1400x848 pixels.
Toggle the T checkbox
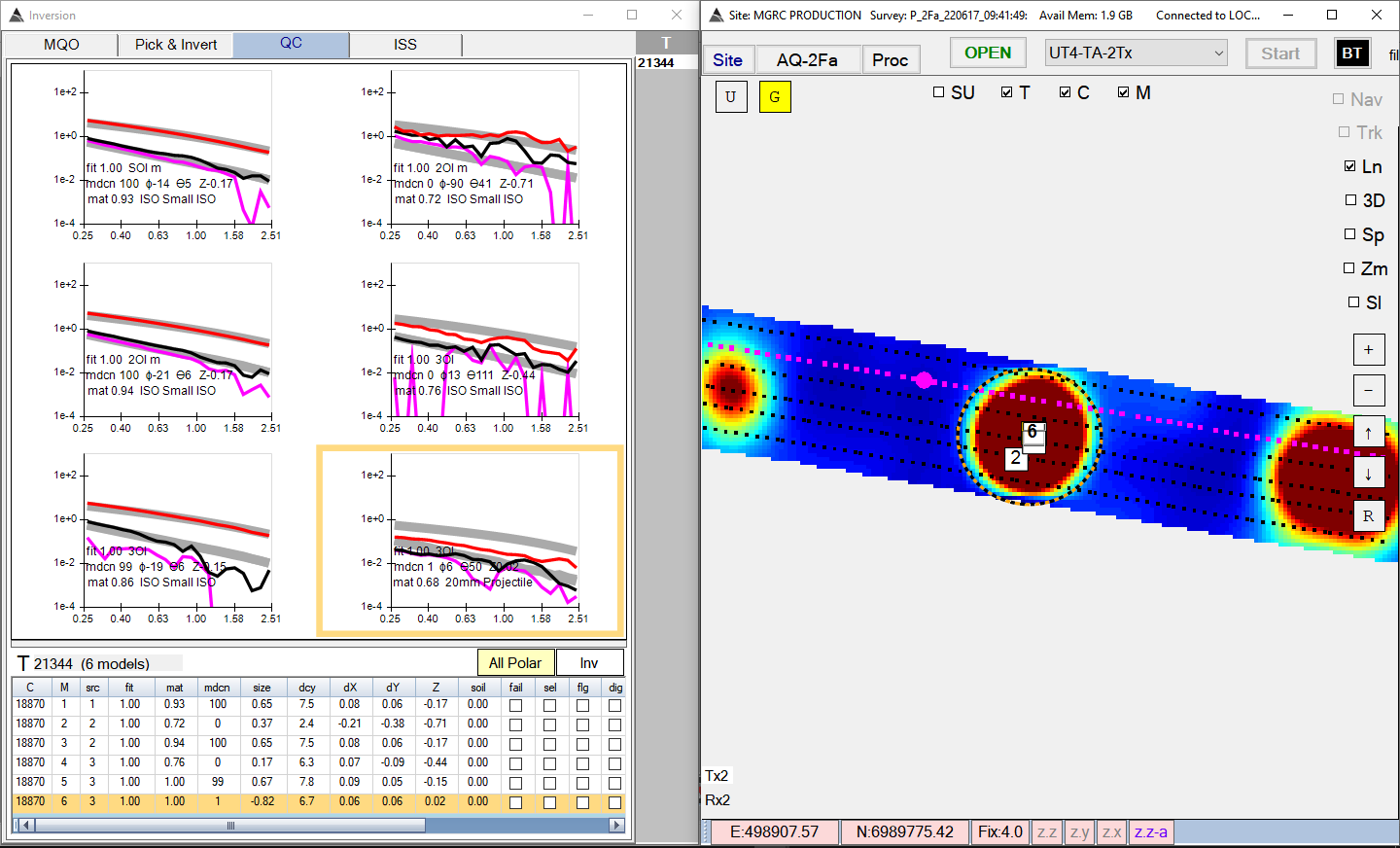pos(1007,92)
